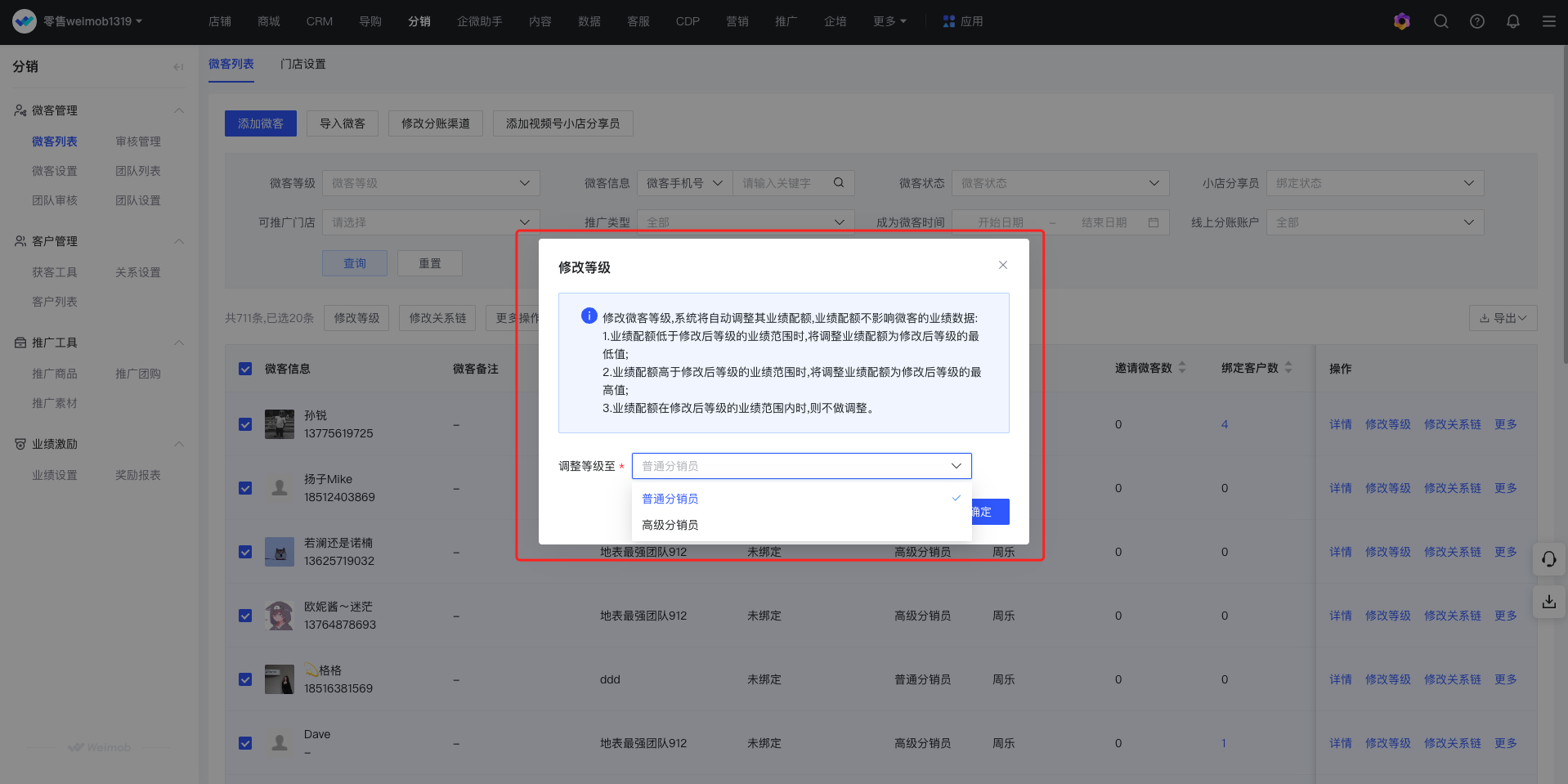Click the 重置 button
This screenshot has width=1568, height=784.
430,263
